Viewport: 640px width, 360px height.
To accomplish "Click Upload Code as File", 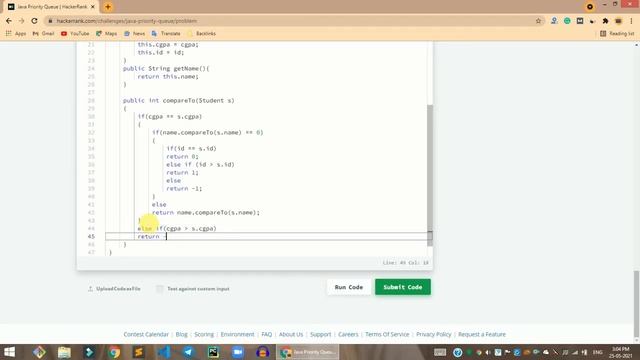I will (x=114, y=289).
